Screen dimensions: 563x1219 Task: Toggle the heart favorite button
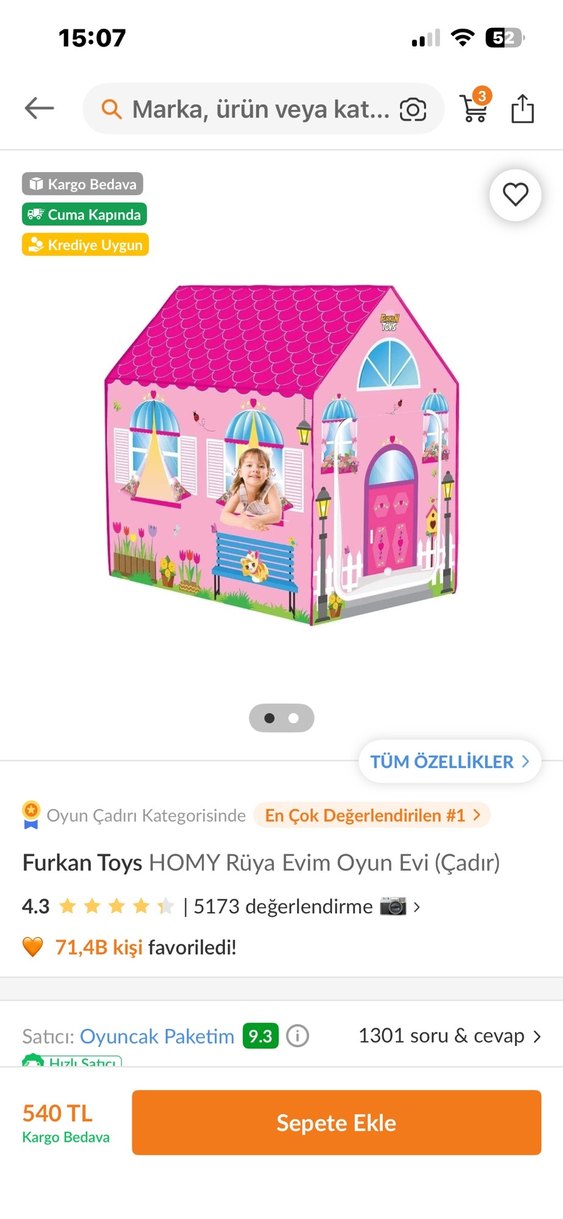[515, 195]
